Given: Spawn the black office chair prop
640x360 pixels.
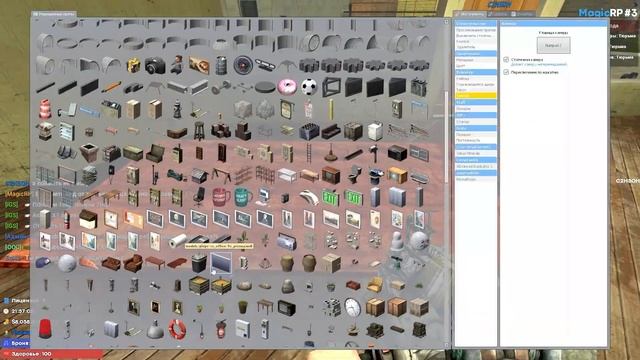Looking at the screenshot, I should click(199, 197).
